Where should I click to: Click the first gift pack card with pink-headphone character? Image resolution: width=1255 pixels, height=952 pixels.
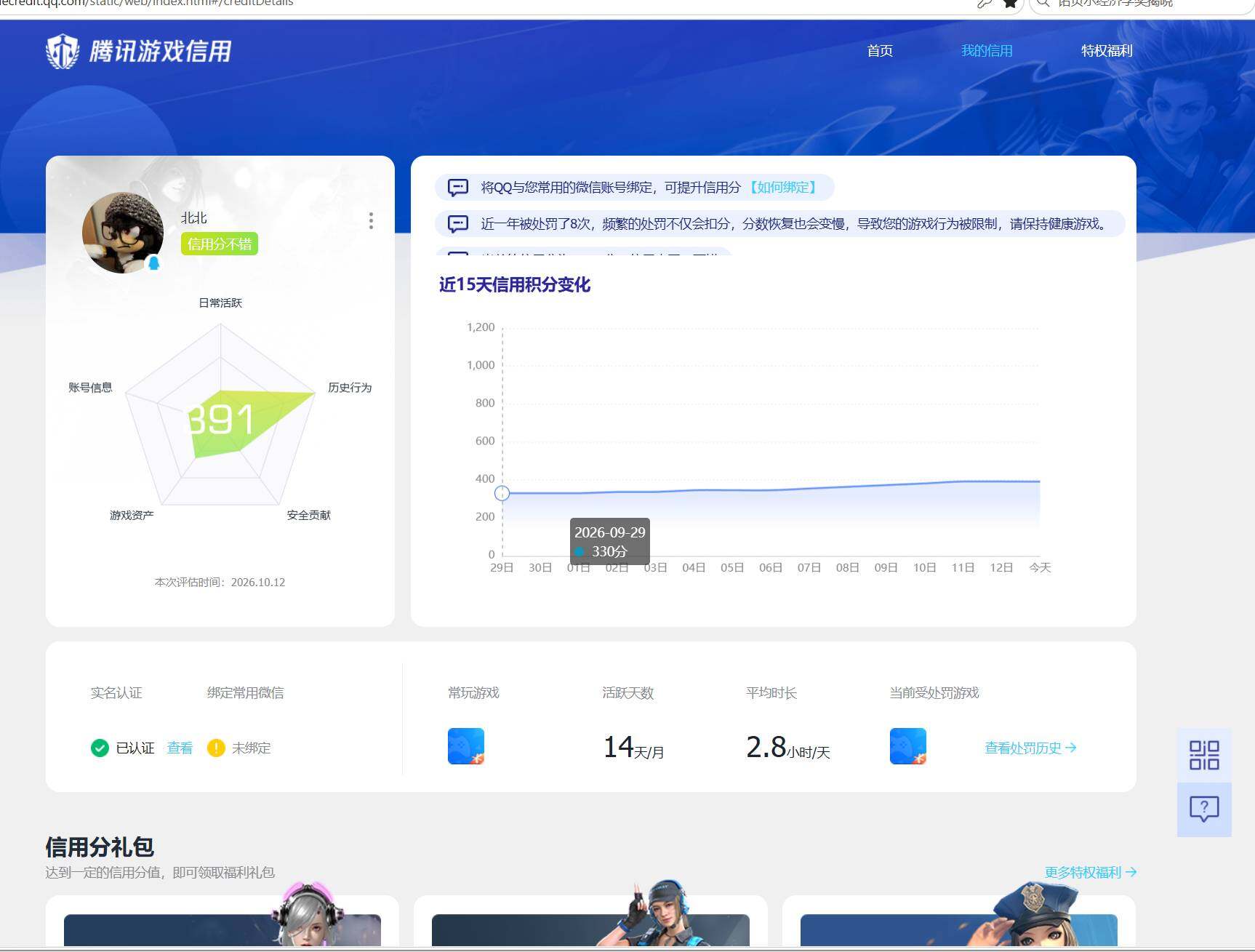pyautogui.click(x=222, y=921)
